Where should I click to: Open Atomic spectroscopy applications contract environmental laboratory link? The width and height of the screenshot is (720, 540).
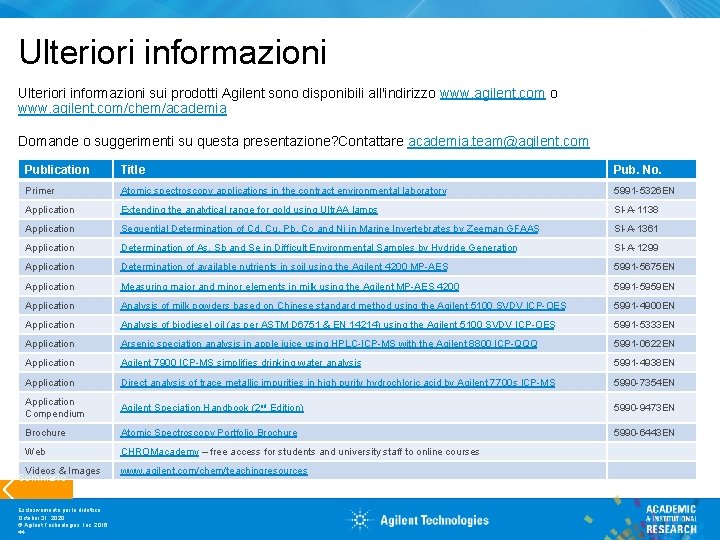[283, 191]
